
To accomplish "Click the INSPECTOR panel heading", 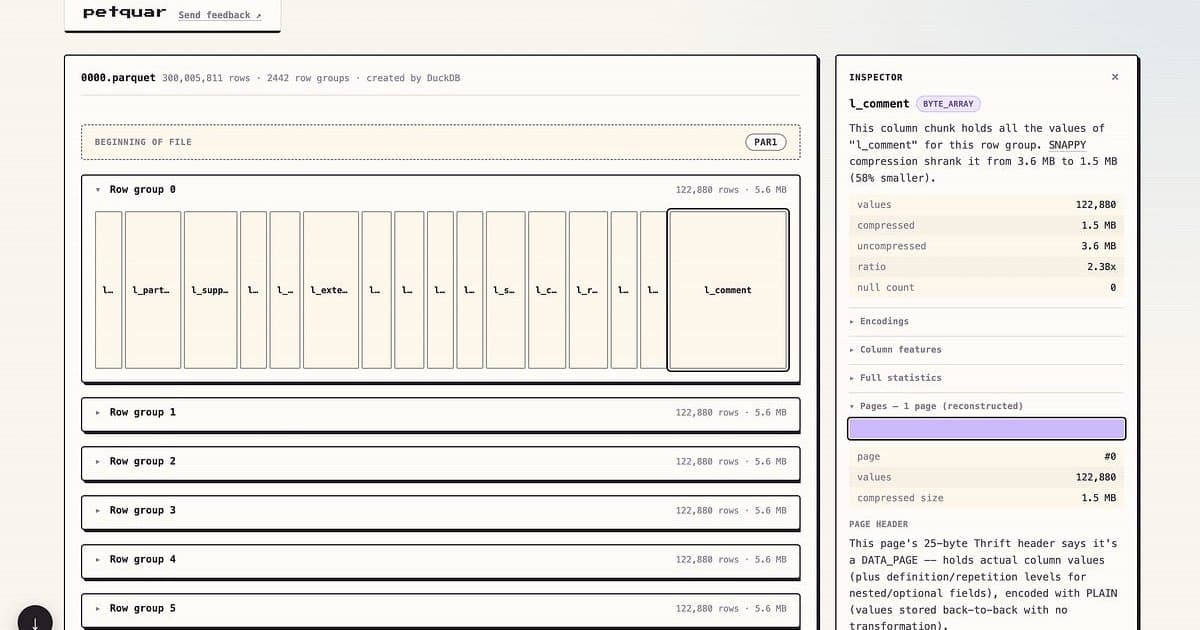I will [x=876, y=77].
